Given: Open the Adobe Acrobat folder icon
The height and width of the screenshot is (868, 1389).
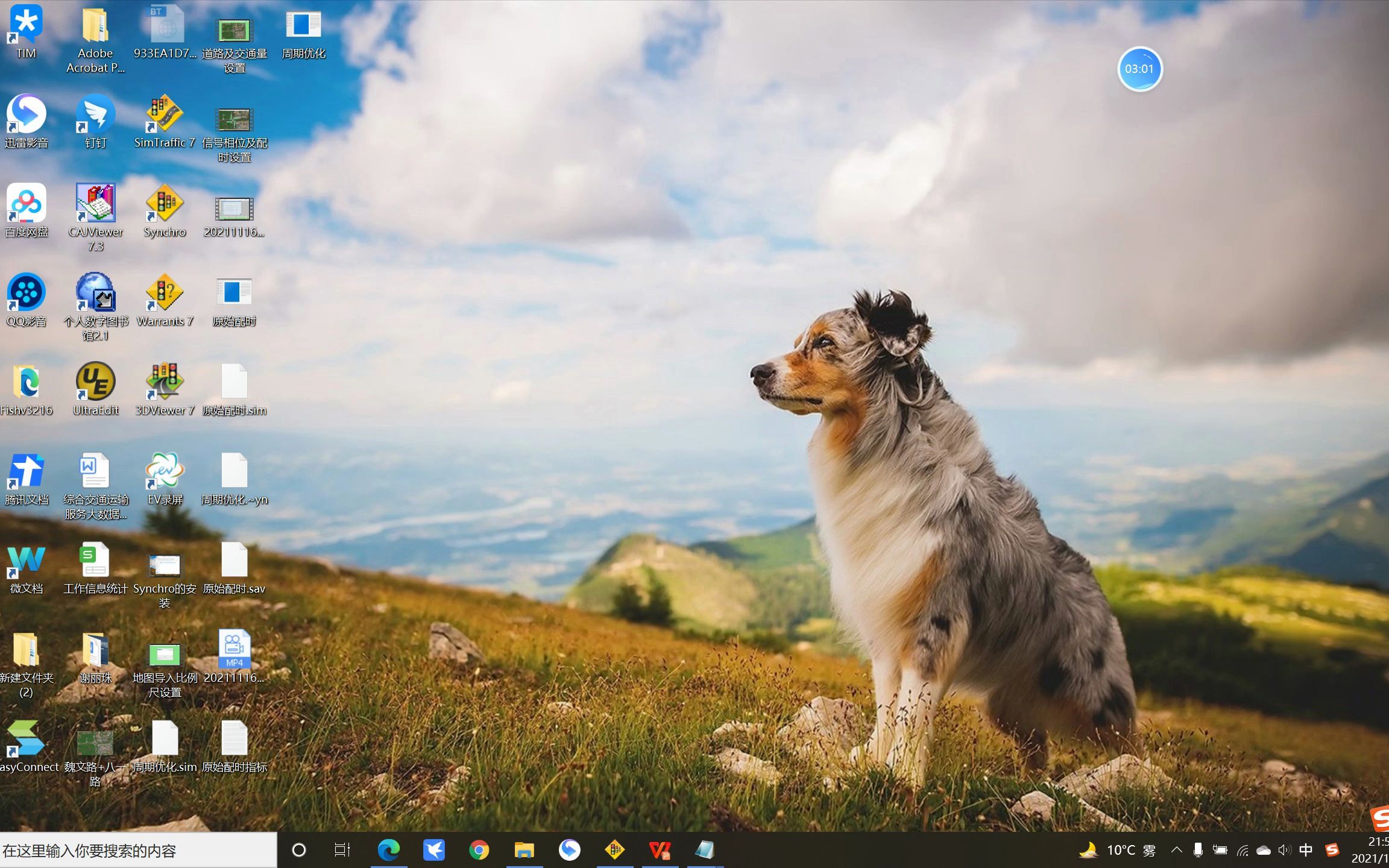Looking at the screenshot, I should (x=95, y=39).
